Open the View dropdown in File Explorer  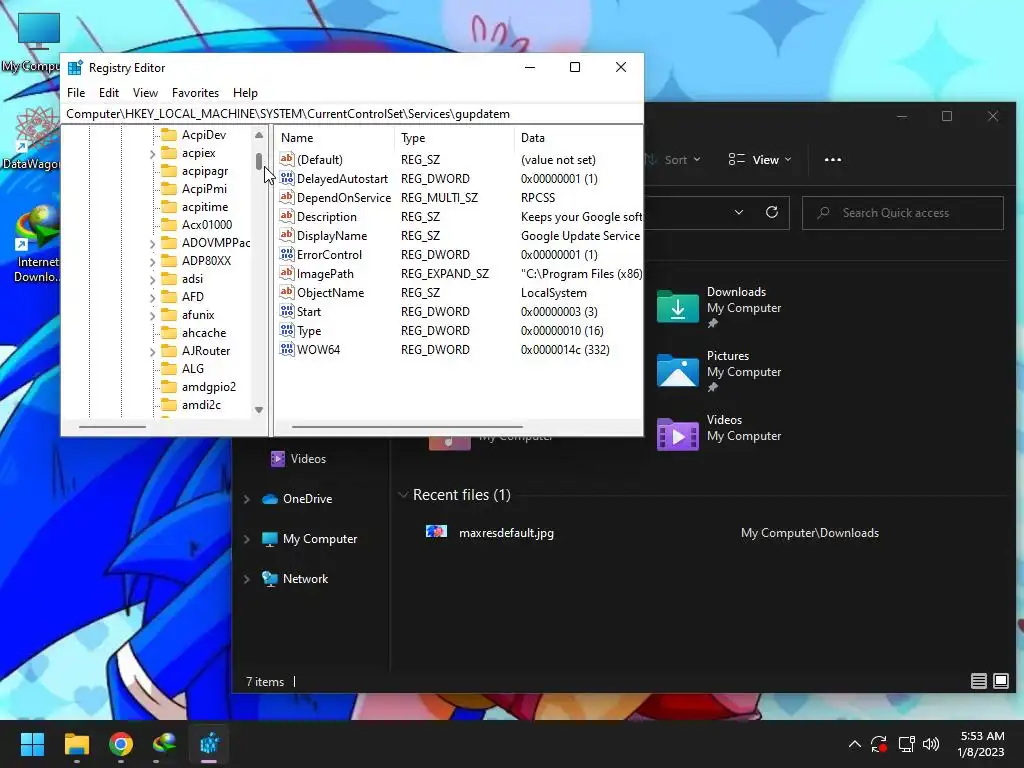pyautogui.click(x=760, y=160)
